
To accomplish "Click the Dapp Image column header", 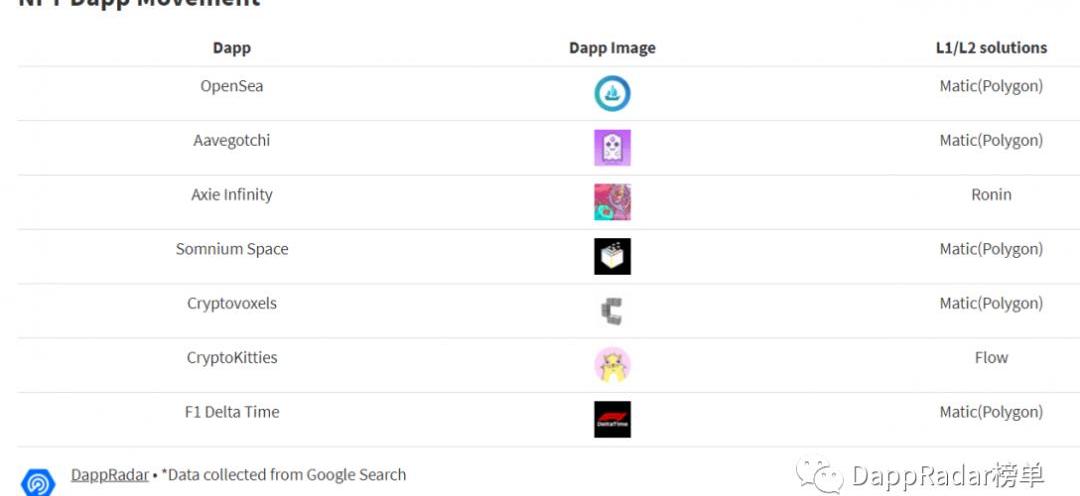I will point(612,48).
